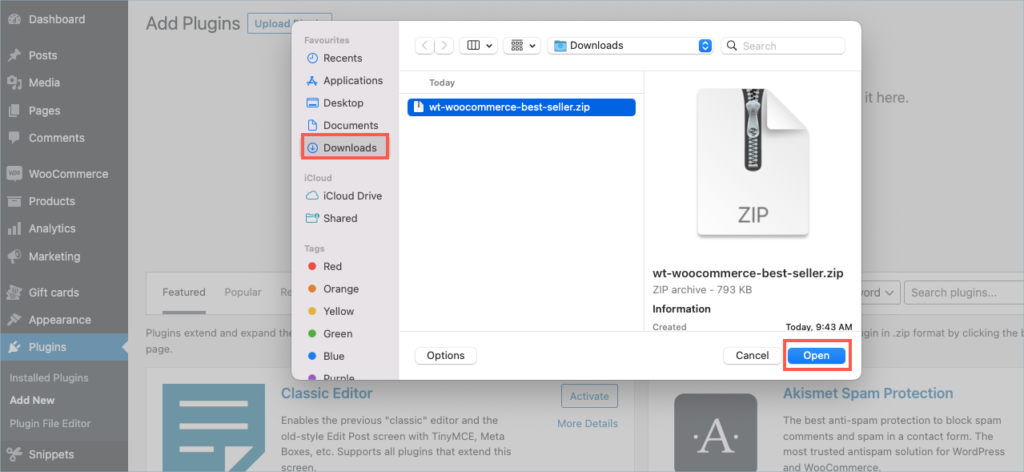Open Installed Plugins submenu item
The height and width of the screenshot is (472, 1024).
(x=49, y=378)
